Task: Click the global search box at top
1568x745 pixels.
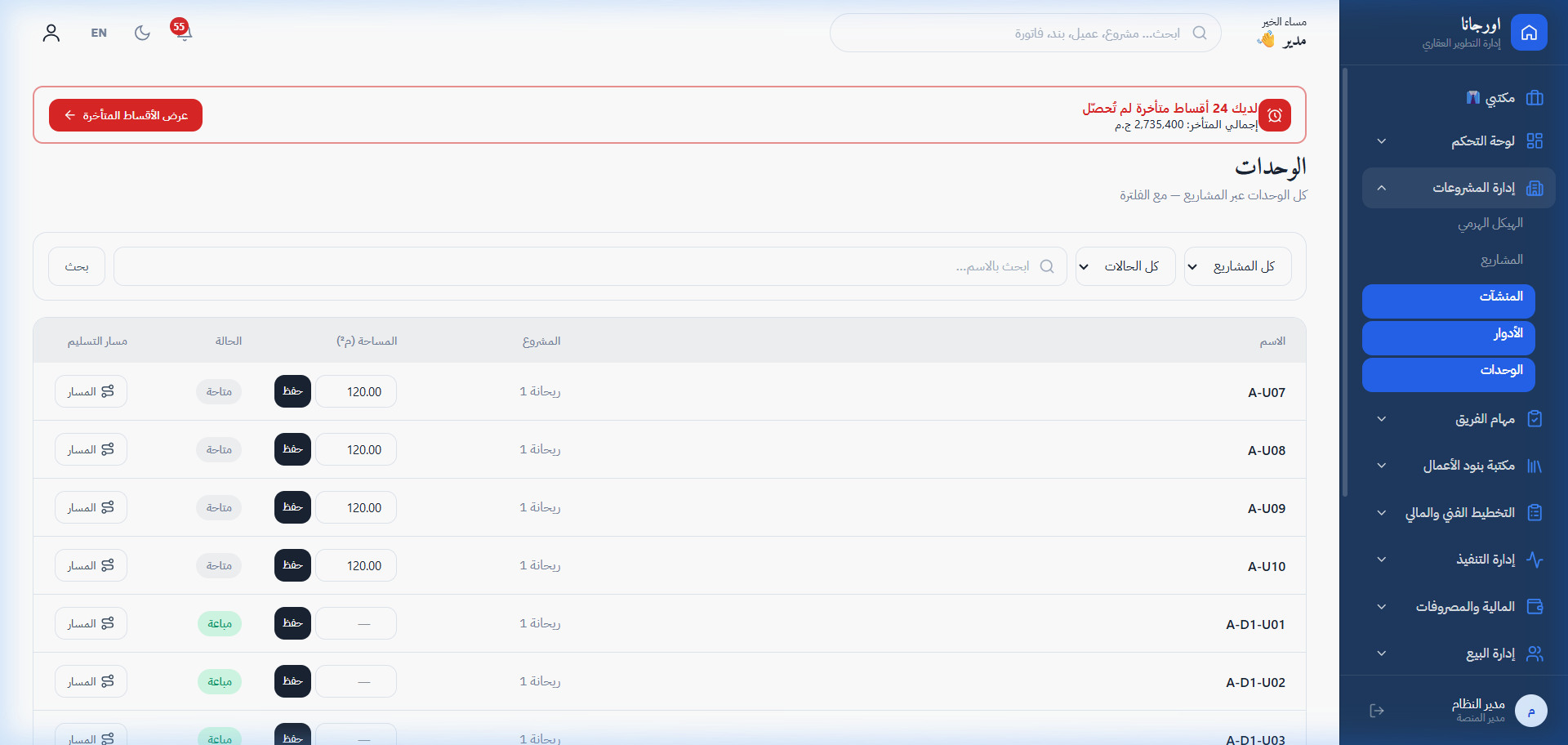Action: (1026, 33)
